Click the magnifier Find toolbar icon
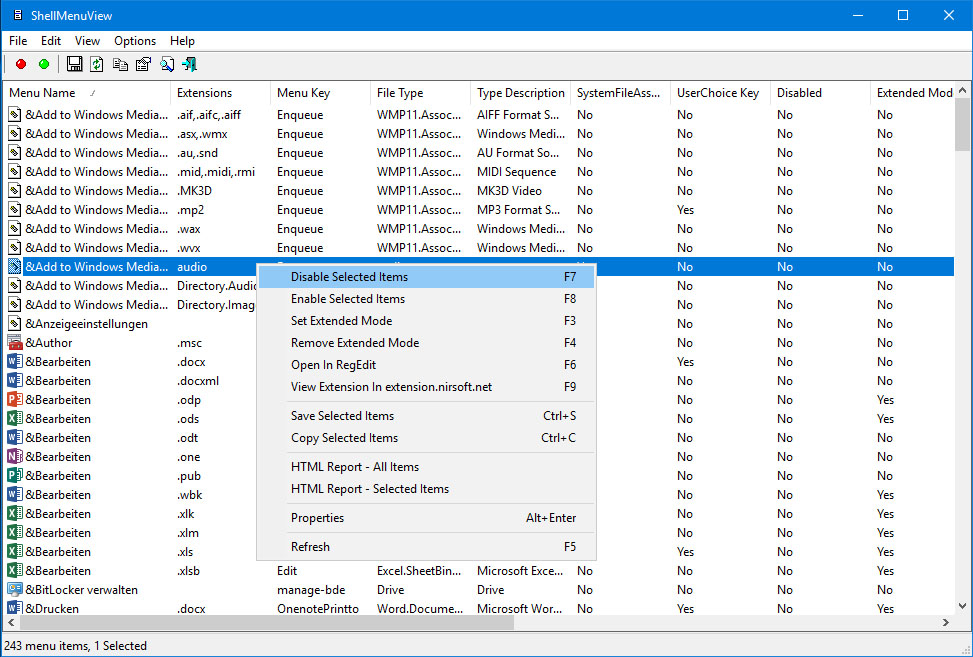 [x=167, y=64]
